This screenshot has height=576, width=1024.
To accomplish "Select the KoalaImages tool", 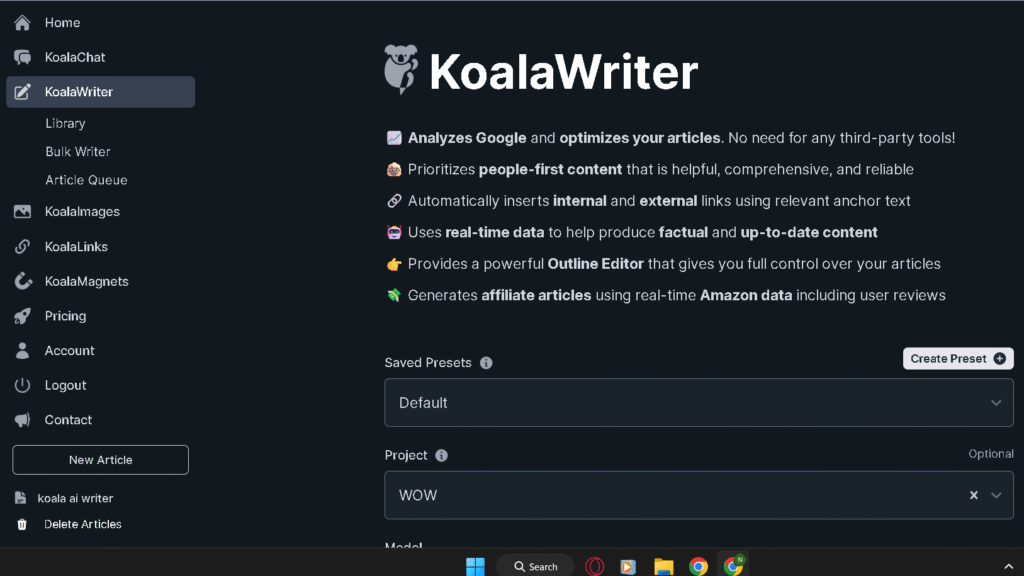I will (x=80, y=211).
